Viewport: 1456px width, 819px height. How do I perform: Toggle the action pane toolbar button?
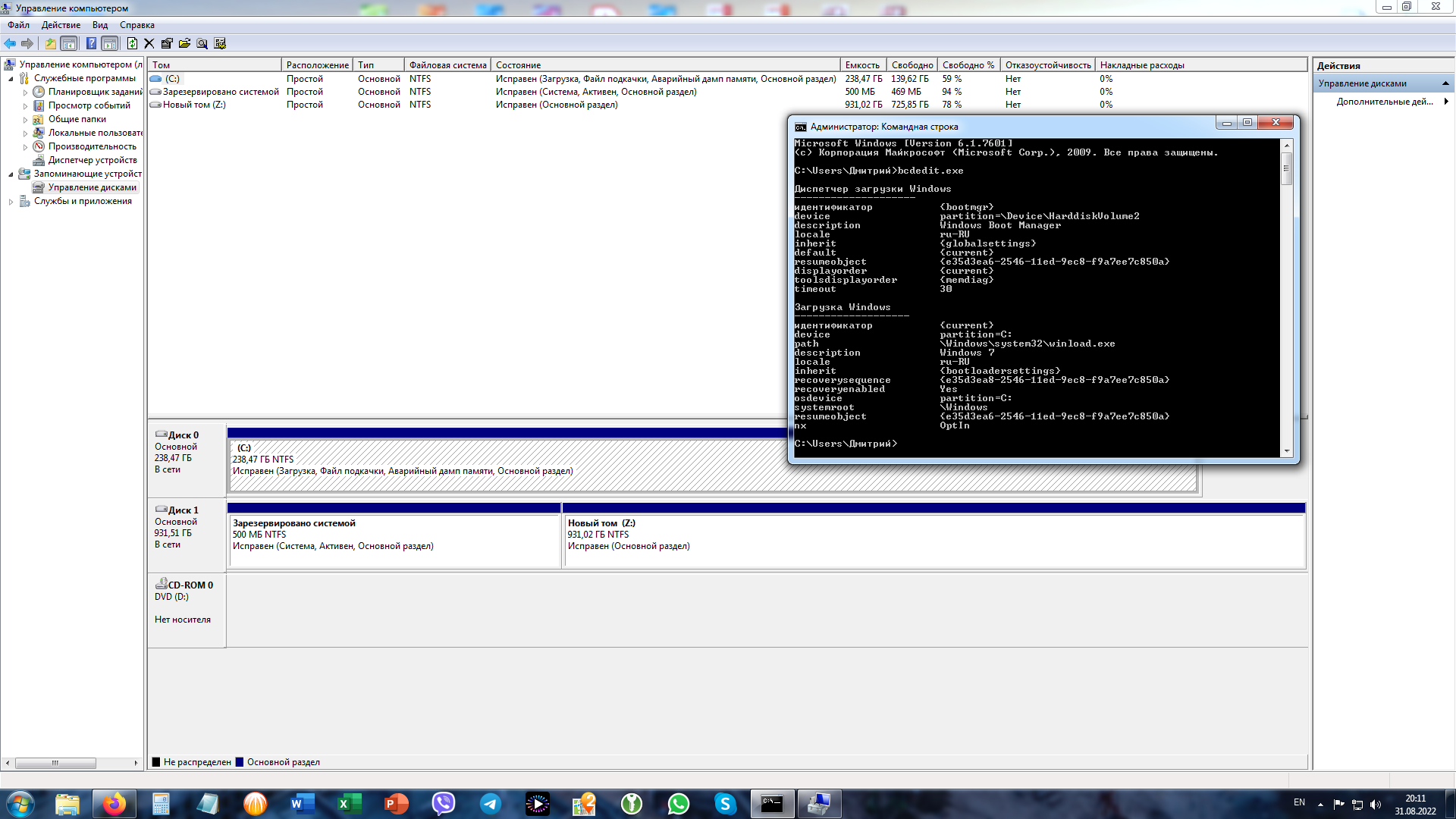(110, 43)
